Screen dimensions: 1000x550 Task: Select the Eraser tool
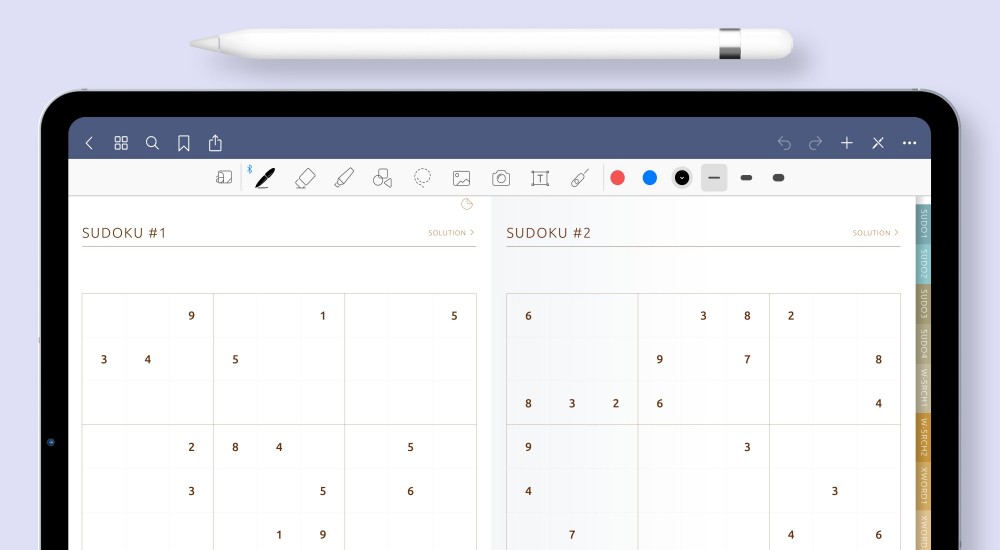(305, 178)
